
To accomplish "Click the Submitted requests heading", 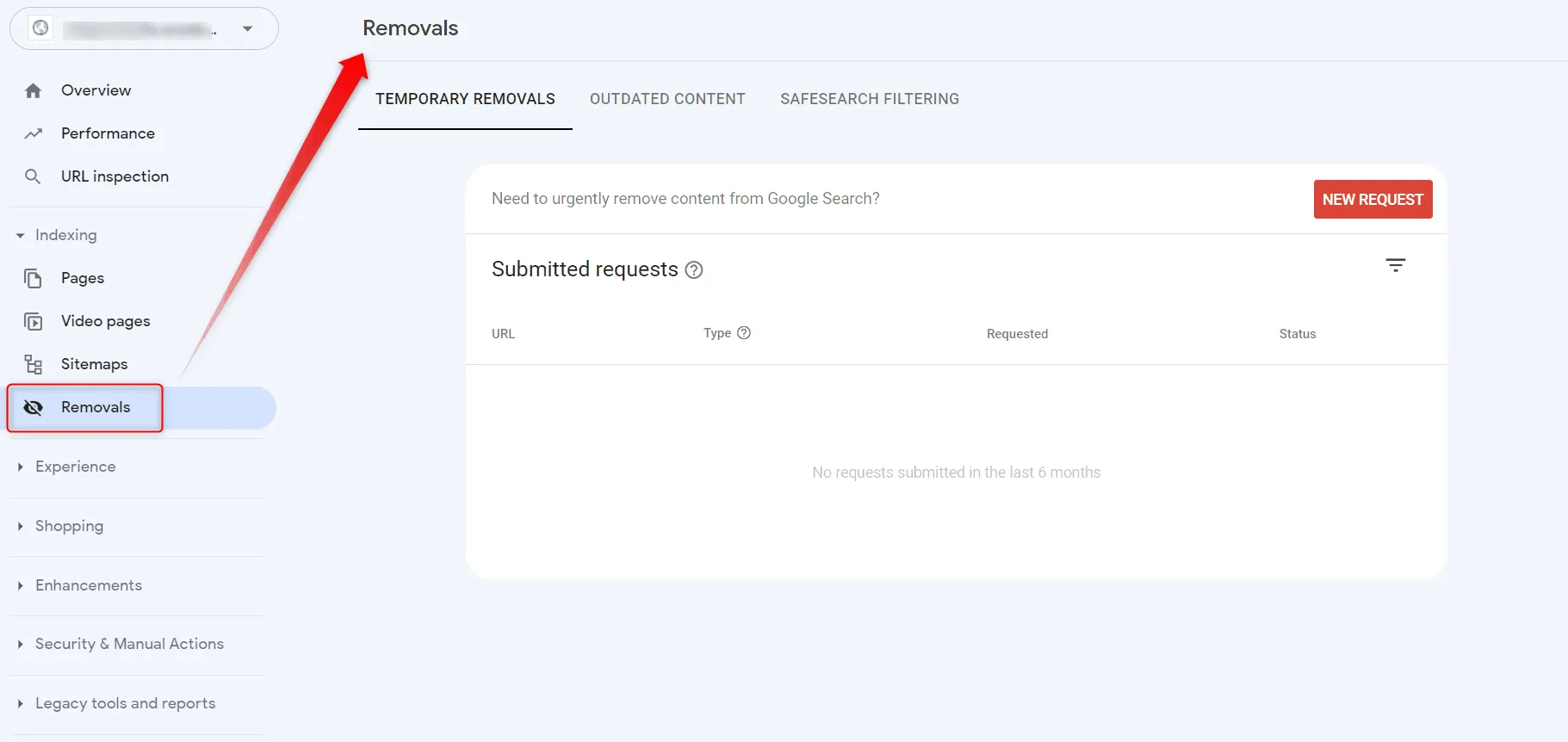I will pos(585,269).
